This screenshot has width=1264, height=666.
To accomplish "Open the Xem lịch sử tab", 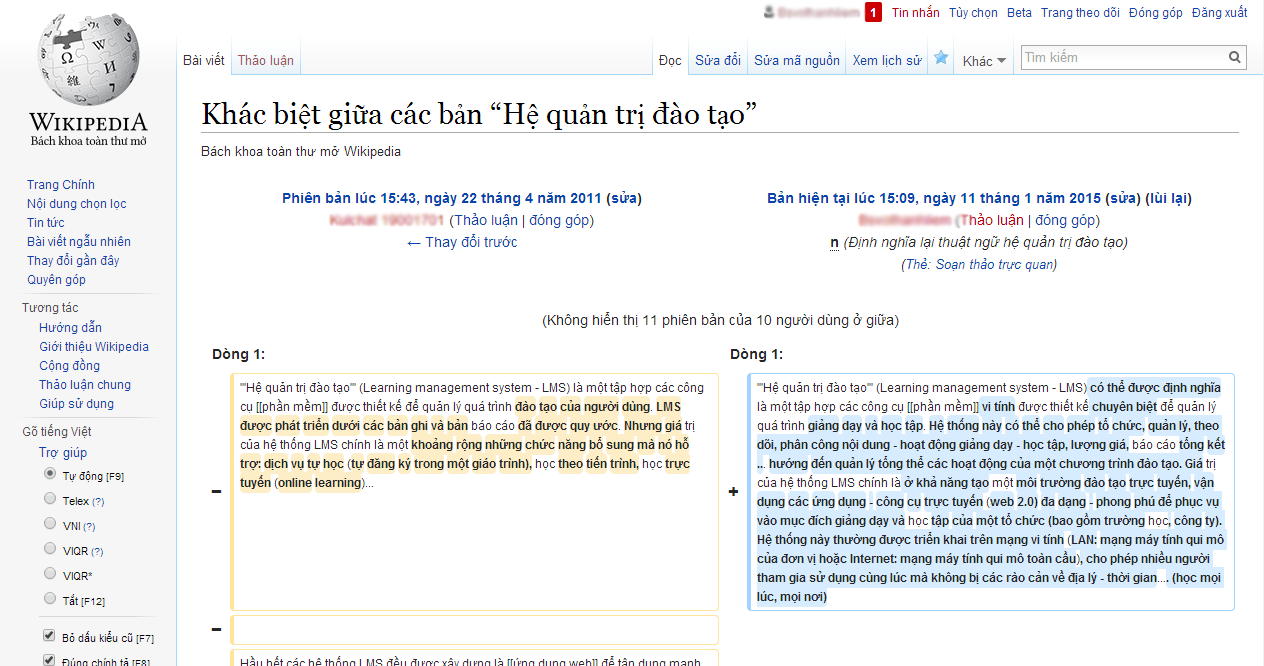I will click(x=887, y=61).
